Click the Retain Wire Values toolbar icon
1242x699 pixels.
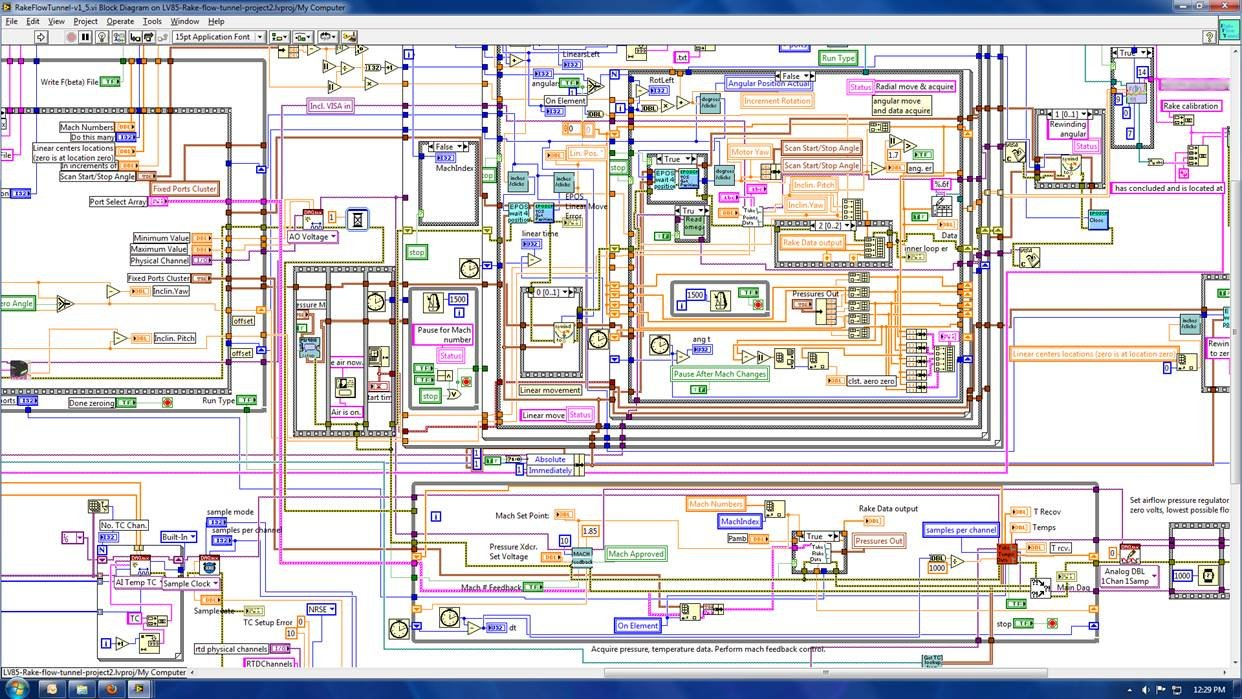pyautogui.click(x=118, y=37)
